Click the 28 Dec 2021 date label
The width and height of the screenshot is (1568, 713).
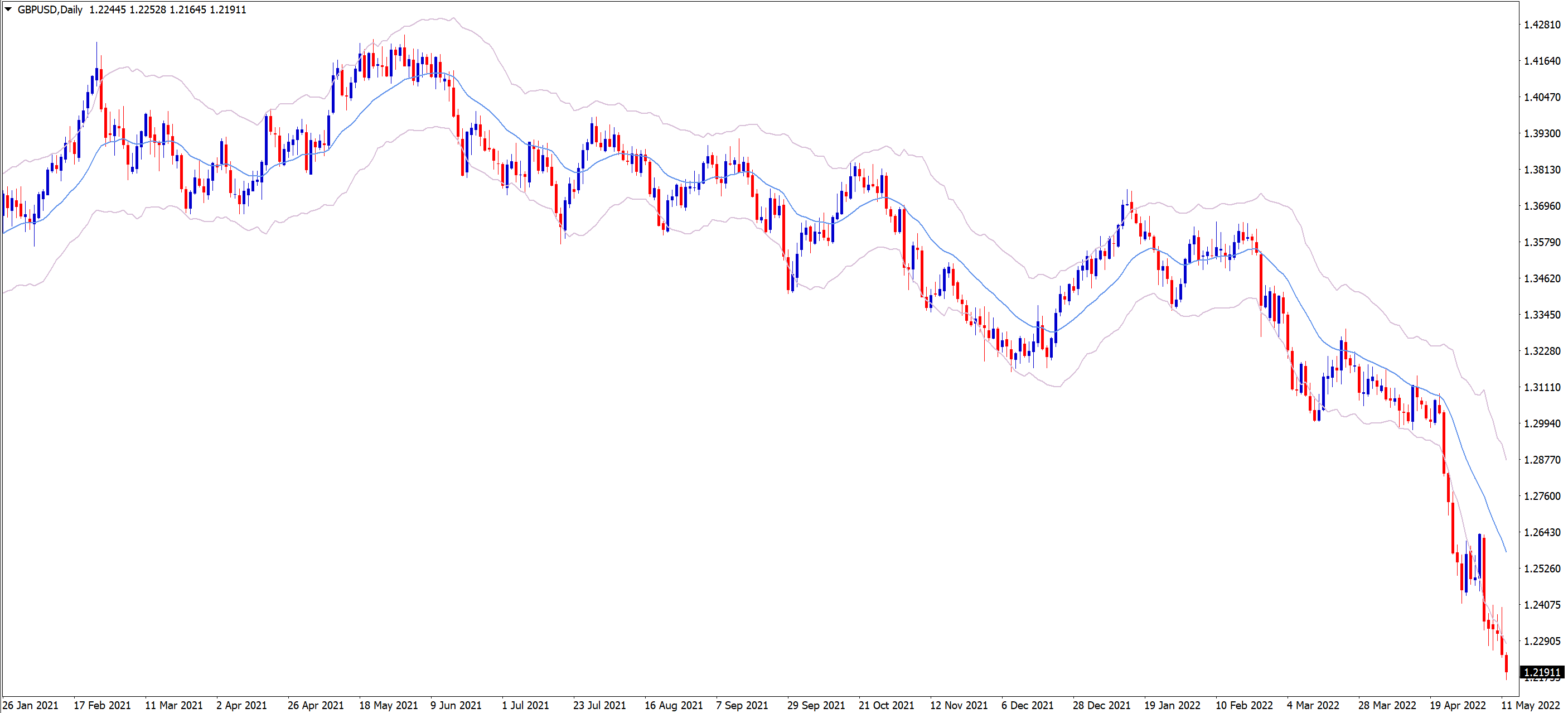(x=1102, y=705)
